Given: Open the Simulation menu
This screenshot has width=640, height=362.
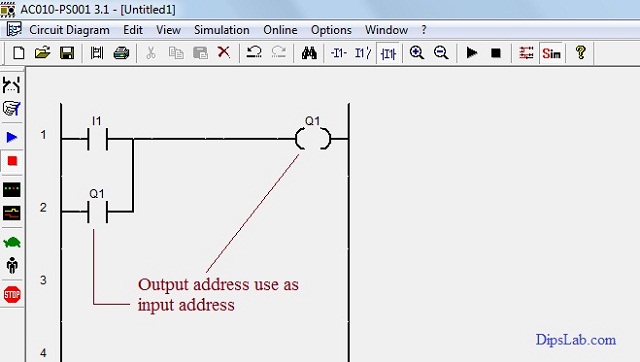Looking at the screenshot, I should (222, 30).
